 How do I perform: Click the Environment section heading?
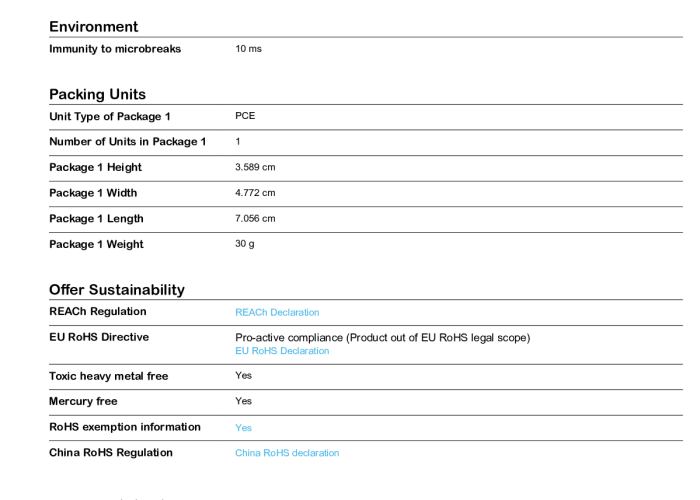coord(94,27)
